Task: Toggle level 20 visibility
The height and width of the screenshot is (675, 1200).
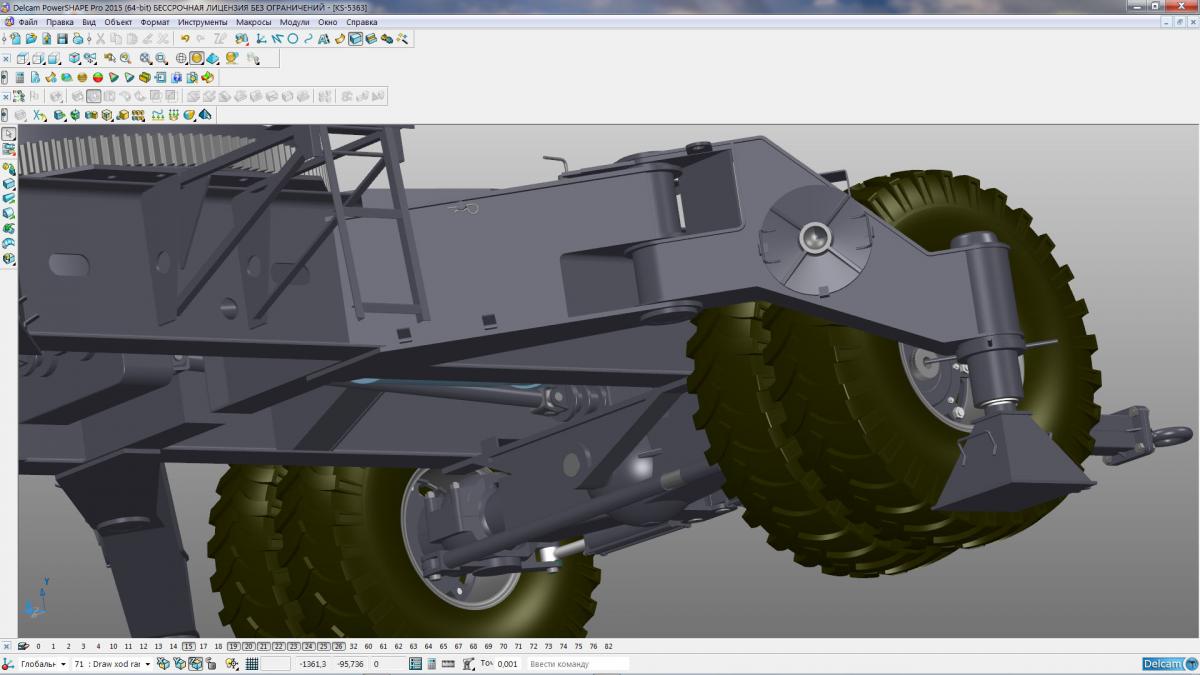Action: click(248, 647)
